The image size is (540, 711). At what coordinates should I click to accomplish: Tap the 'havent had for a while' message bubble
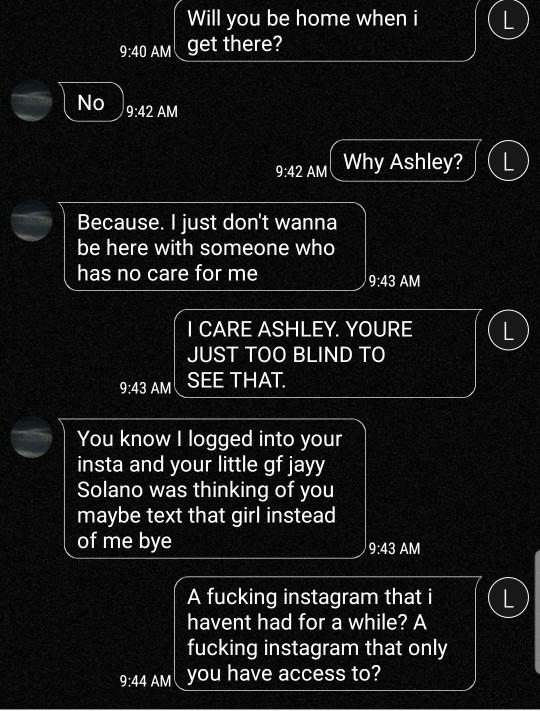[326, 633]
